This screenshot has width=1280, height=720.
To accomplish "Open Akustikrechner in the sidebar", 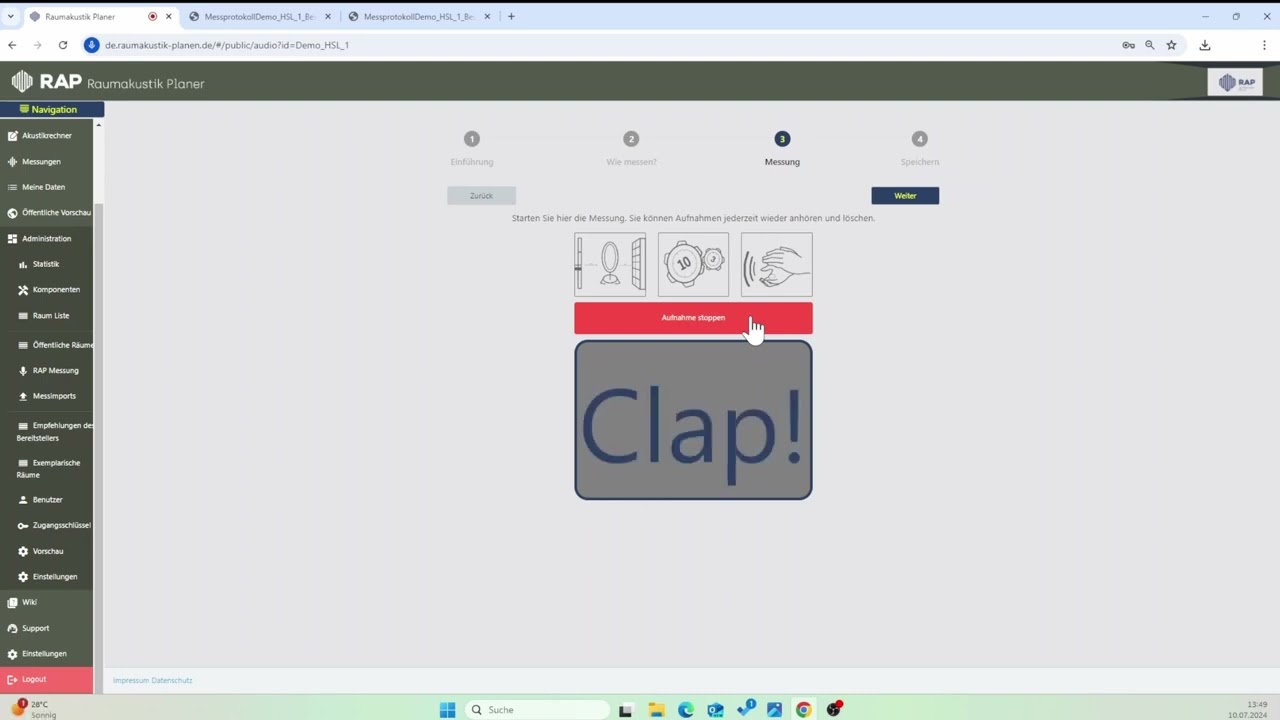I will click(x=47, y=135).
